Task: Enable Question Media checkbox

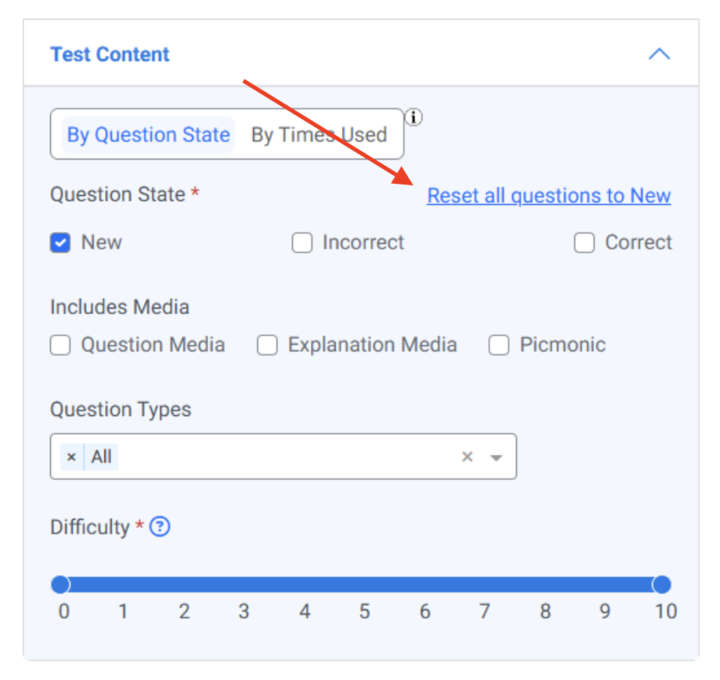Action: (61, 345)
